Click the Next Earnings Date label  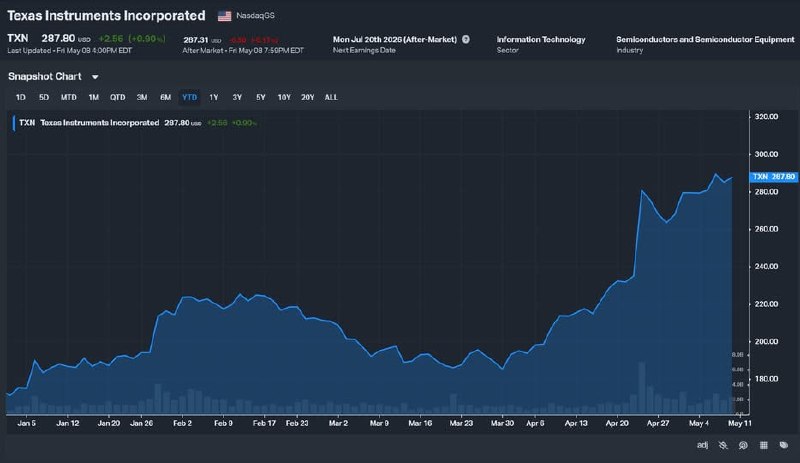tap(364, 50)
